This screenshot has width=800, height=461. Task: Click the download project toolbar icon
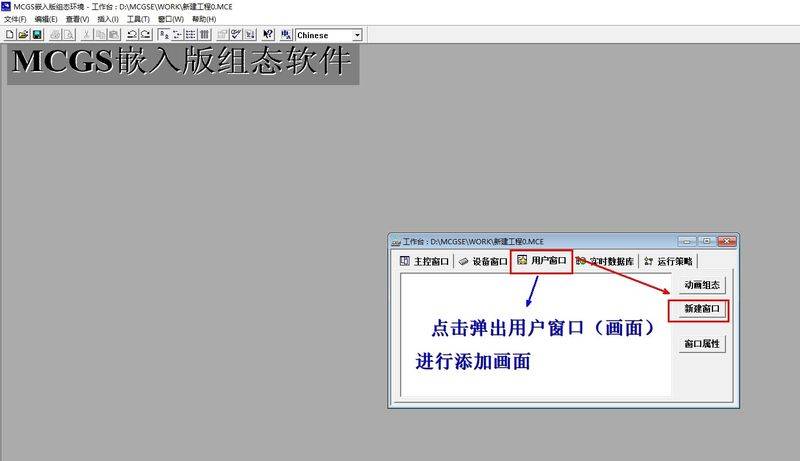pyautogui.click(x=249, y=35)
